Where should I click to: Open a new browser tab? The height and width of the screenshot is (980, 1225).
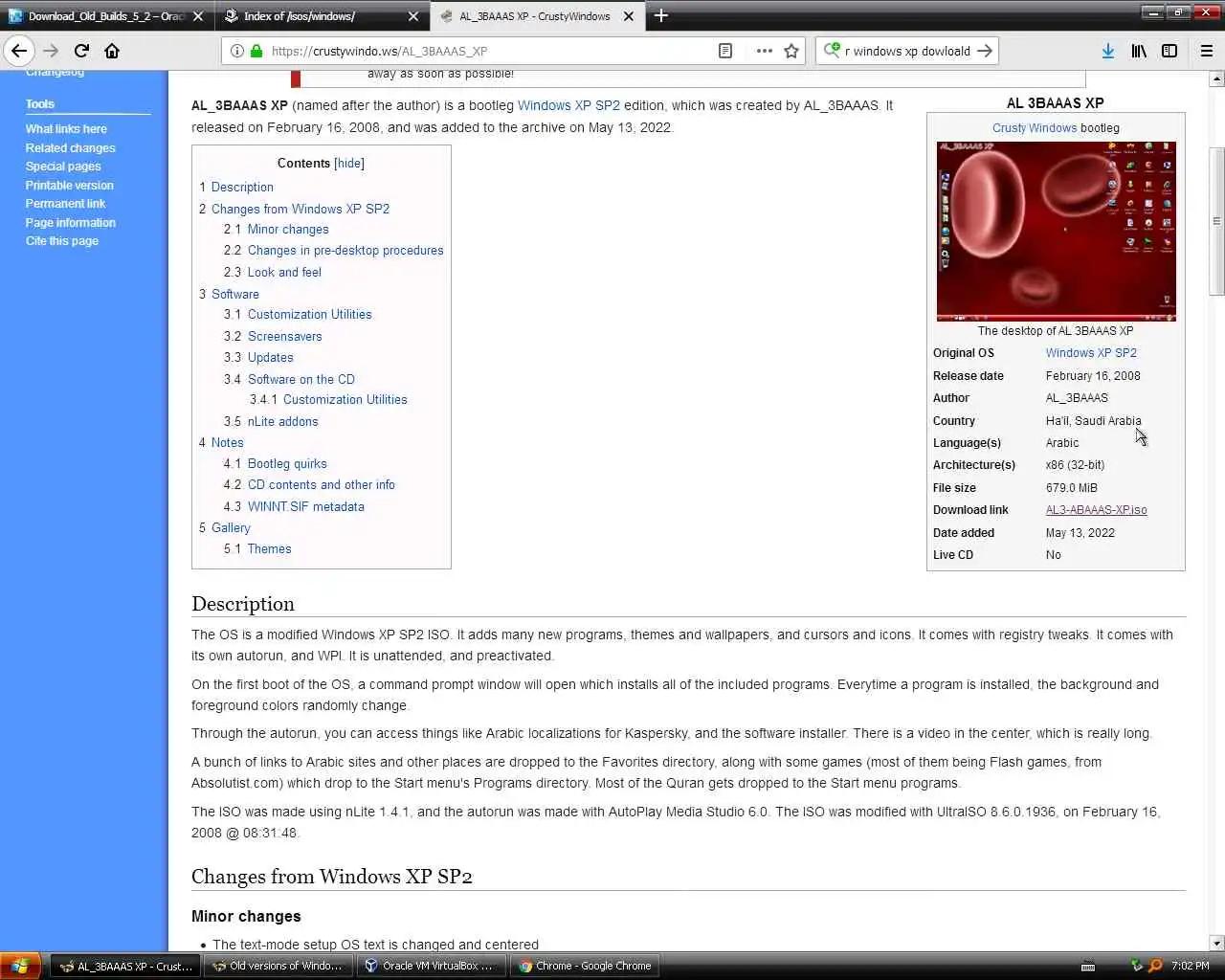coord(660,15)
